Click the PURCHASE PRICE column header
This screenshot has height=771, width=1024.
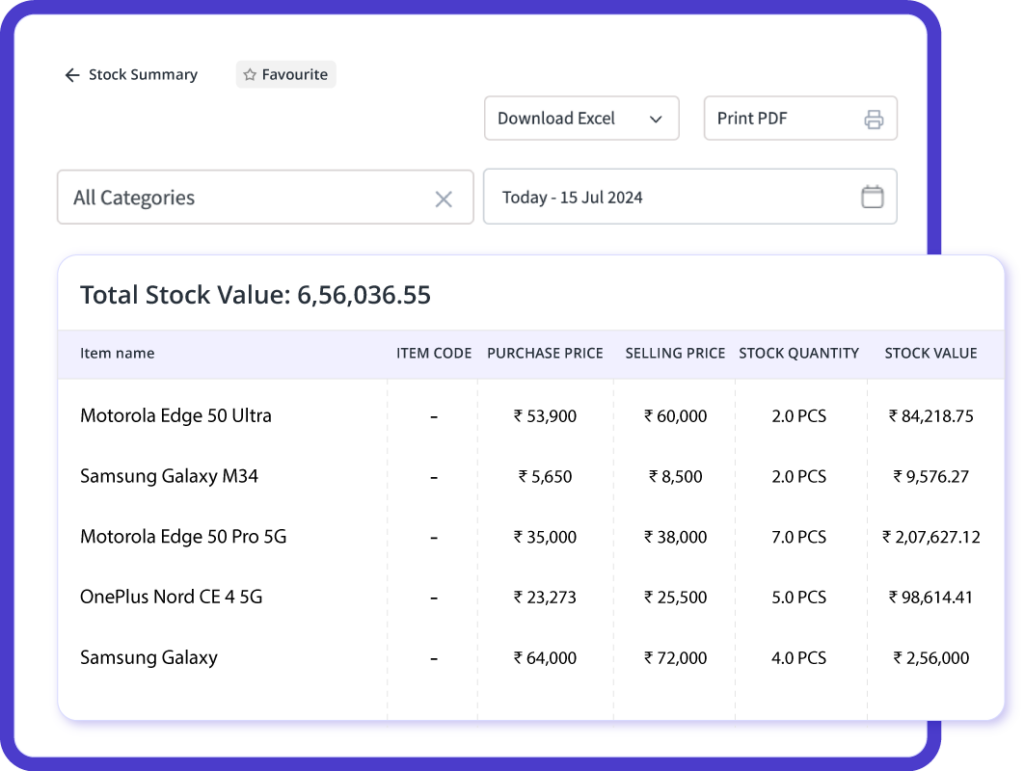click(x=545, y=353)
